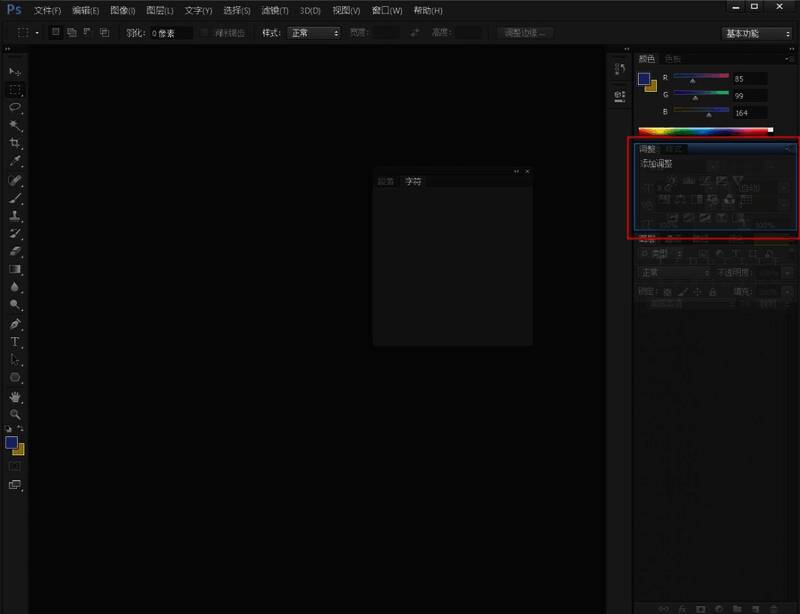
Task: Open the 滤镜(T) menu
Action: pyautogui.click(x=275, y=10)
